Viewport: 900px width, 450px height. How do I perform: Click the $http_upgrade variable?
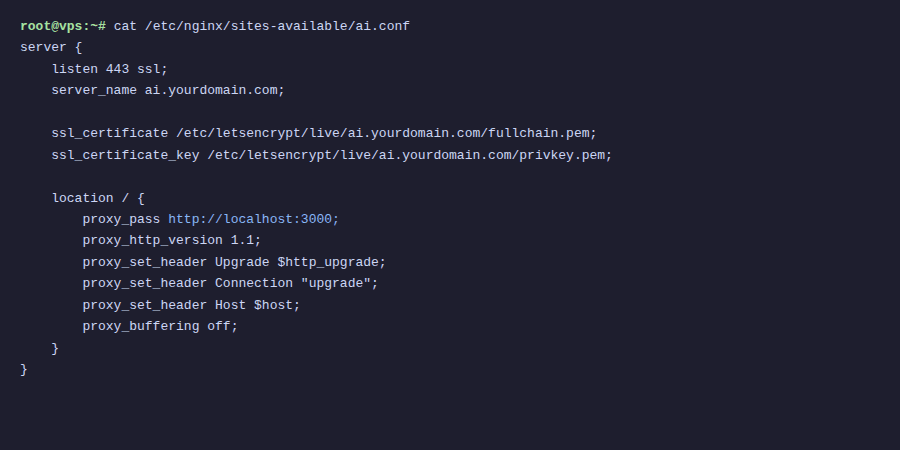coord(331,262)
